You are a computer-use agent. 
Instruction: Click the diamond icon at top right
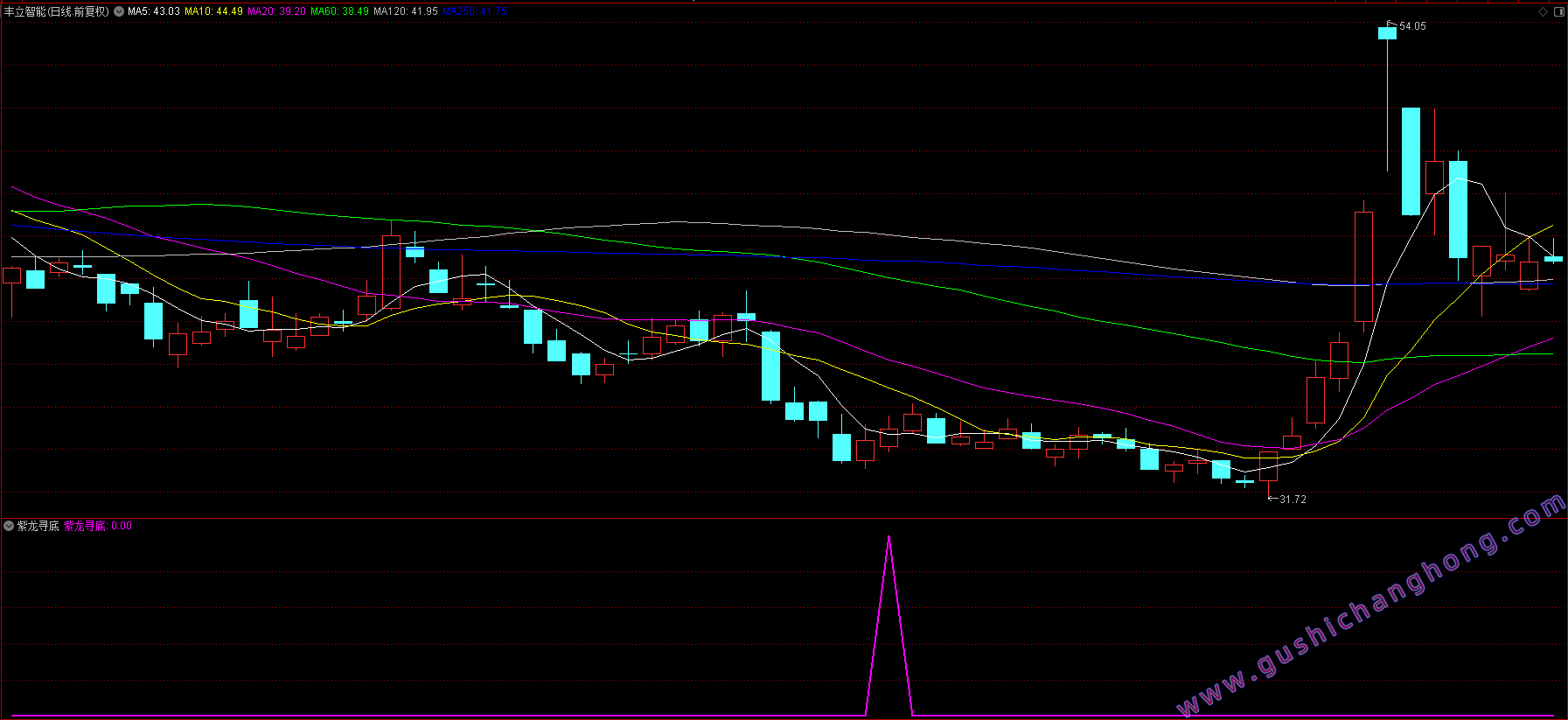1543,11
